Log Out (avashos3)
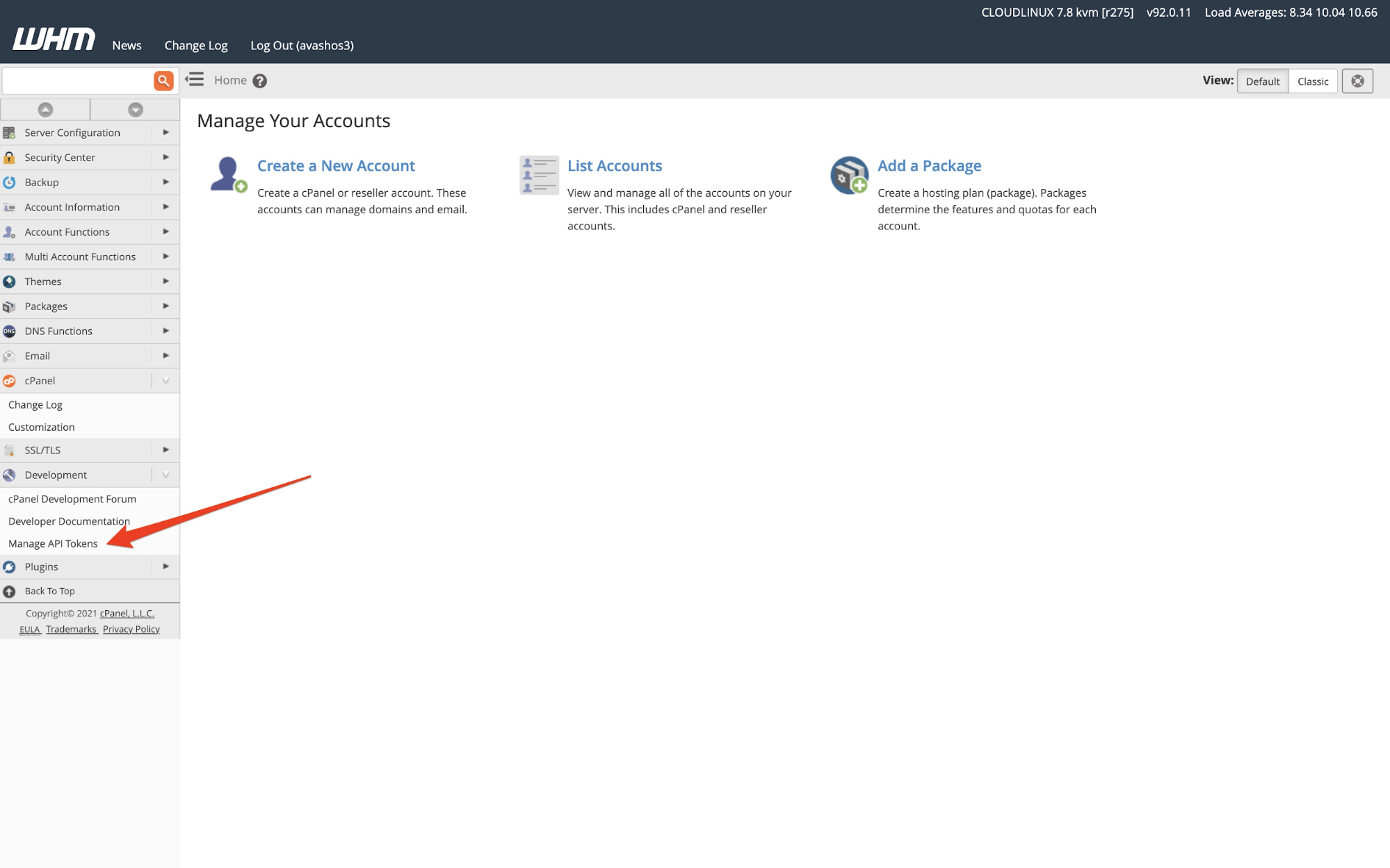Screen dimensions: 1390x868 tap(302, 45)
